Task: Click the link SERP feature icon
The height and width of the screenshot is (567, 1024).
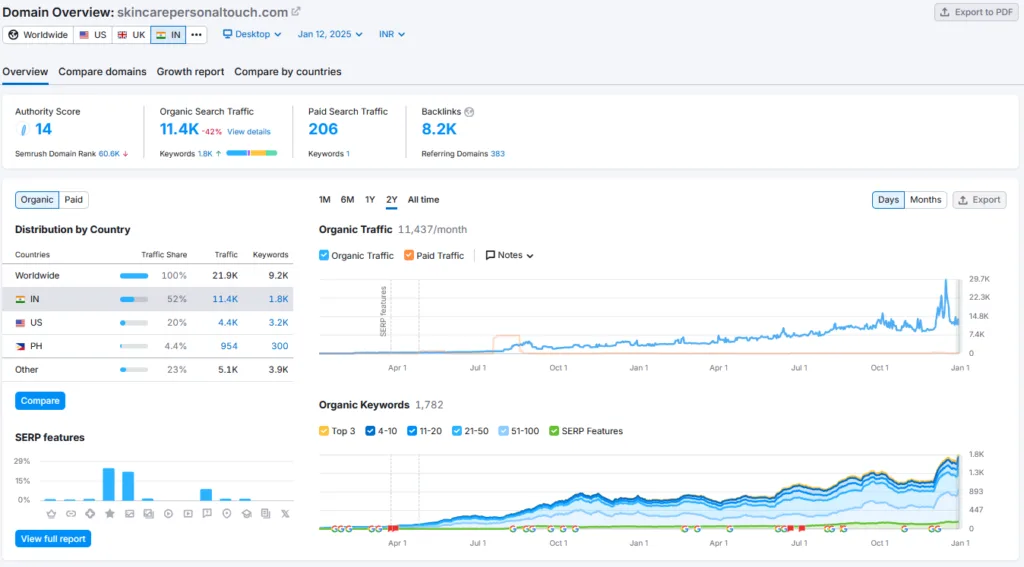Action: [71, 513]
